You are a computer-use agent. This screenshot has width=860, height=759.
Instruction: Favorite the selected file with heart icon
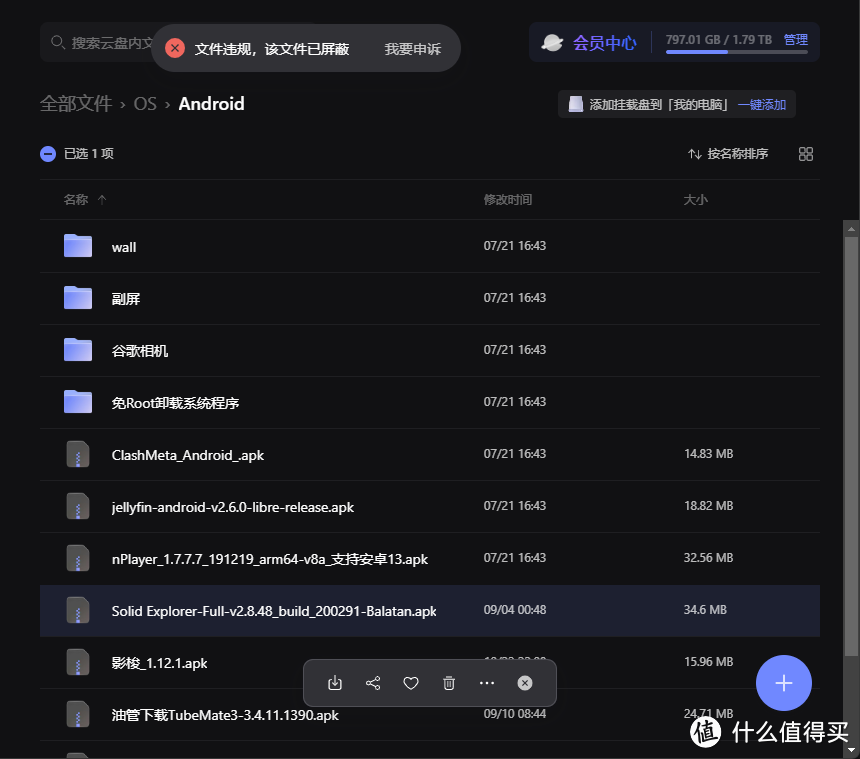point(410,683)
